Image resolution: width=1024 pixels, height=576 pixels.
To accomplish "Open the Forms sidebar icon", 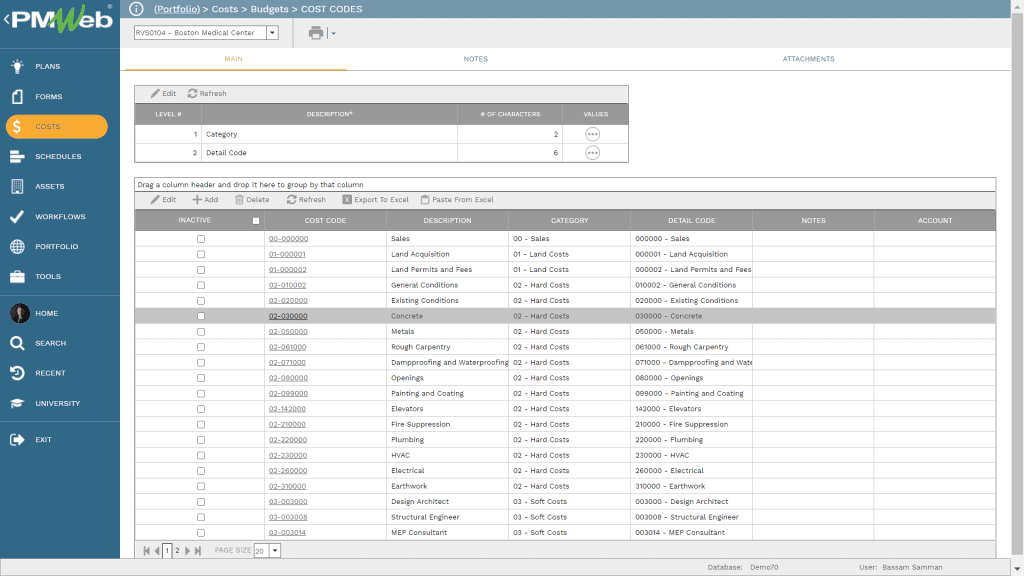I will click(x=18, y=96).
